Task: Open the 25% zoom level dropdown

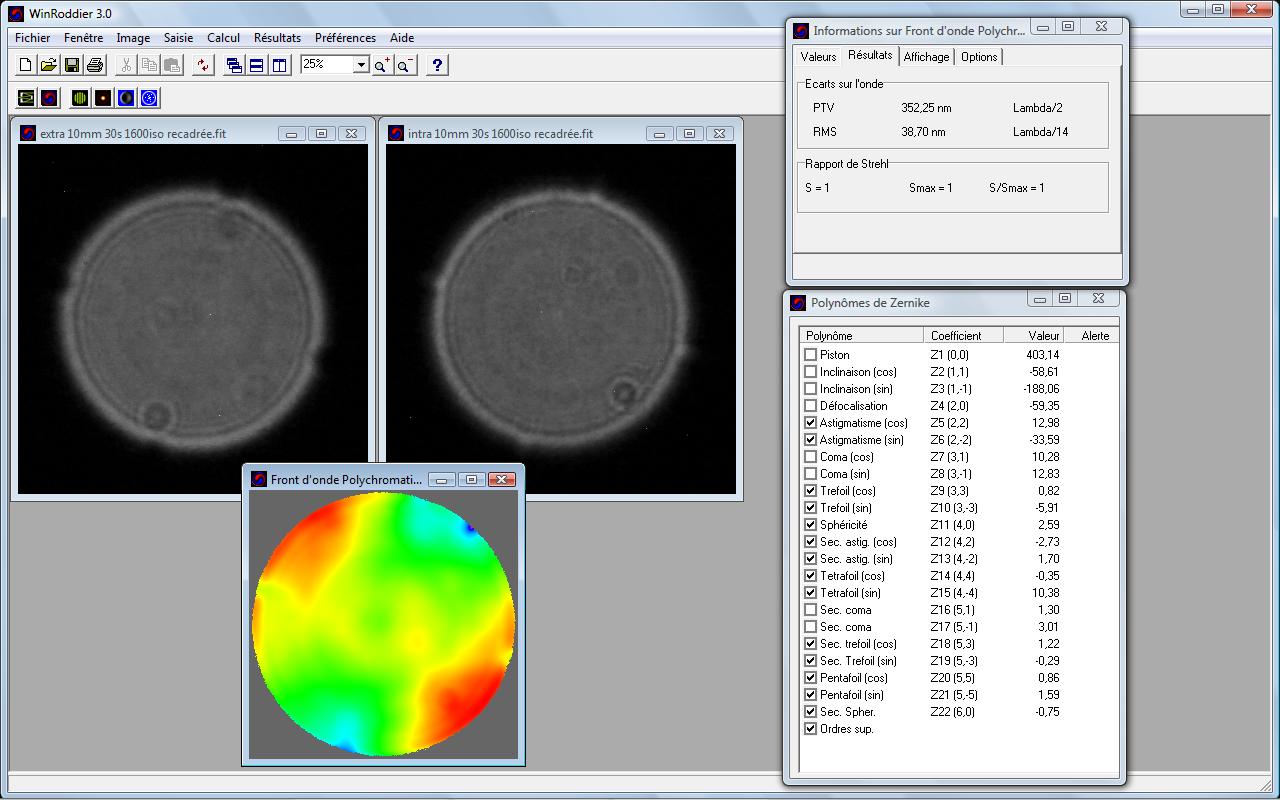Action: click(x=361, y=64)
